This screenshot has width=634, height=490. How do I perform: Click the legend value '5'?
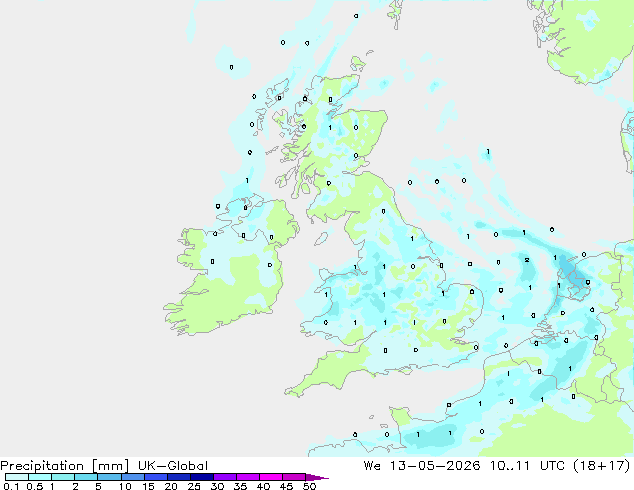click(x=98, y=486)
